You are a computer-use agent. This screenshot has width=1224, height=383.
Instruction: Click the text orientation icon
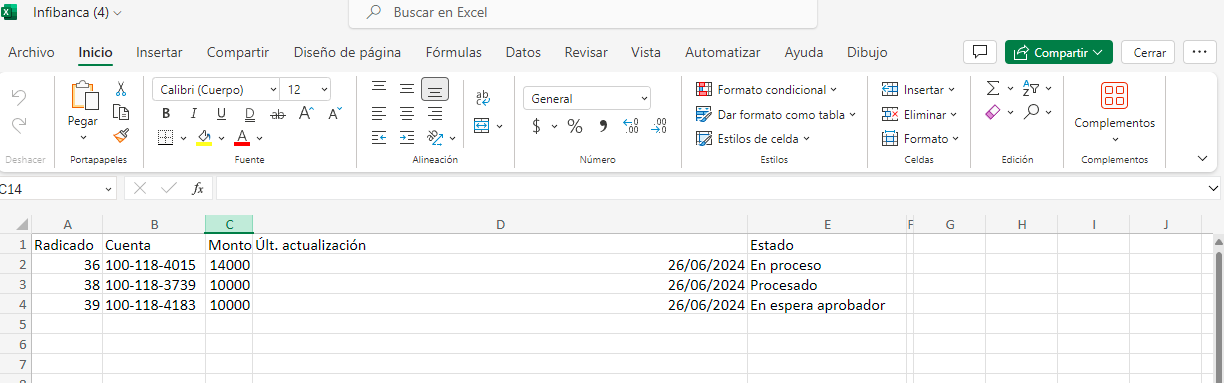(x=434, y=137)
